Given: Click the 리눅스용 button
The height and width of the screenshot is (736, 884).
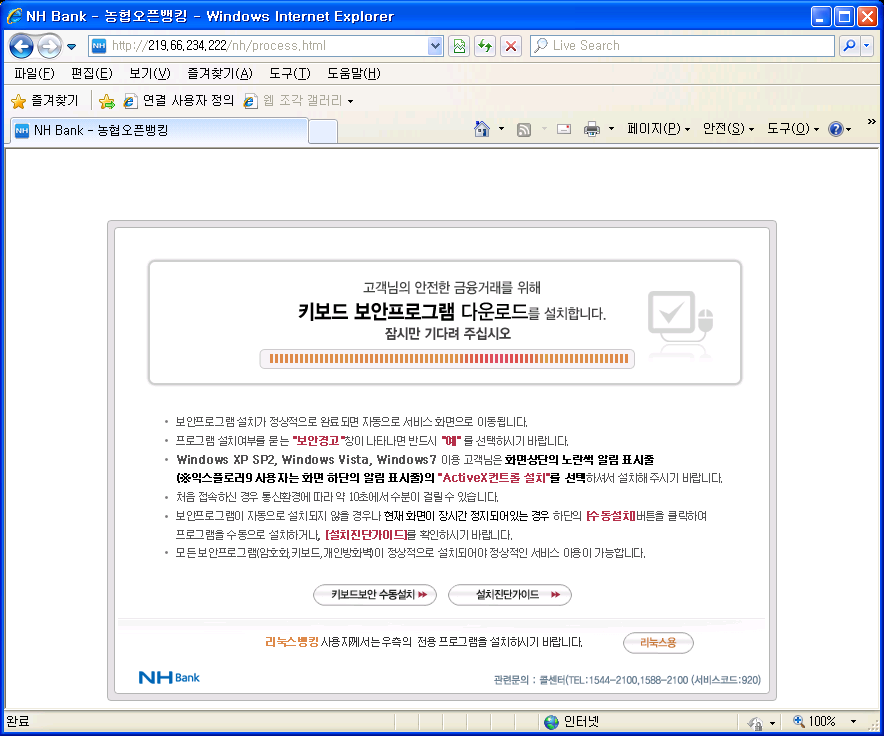Looking at the screenshot, I should tap(658, 642).
